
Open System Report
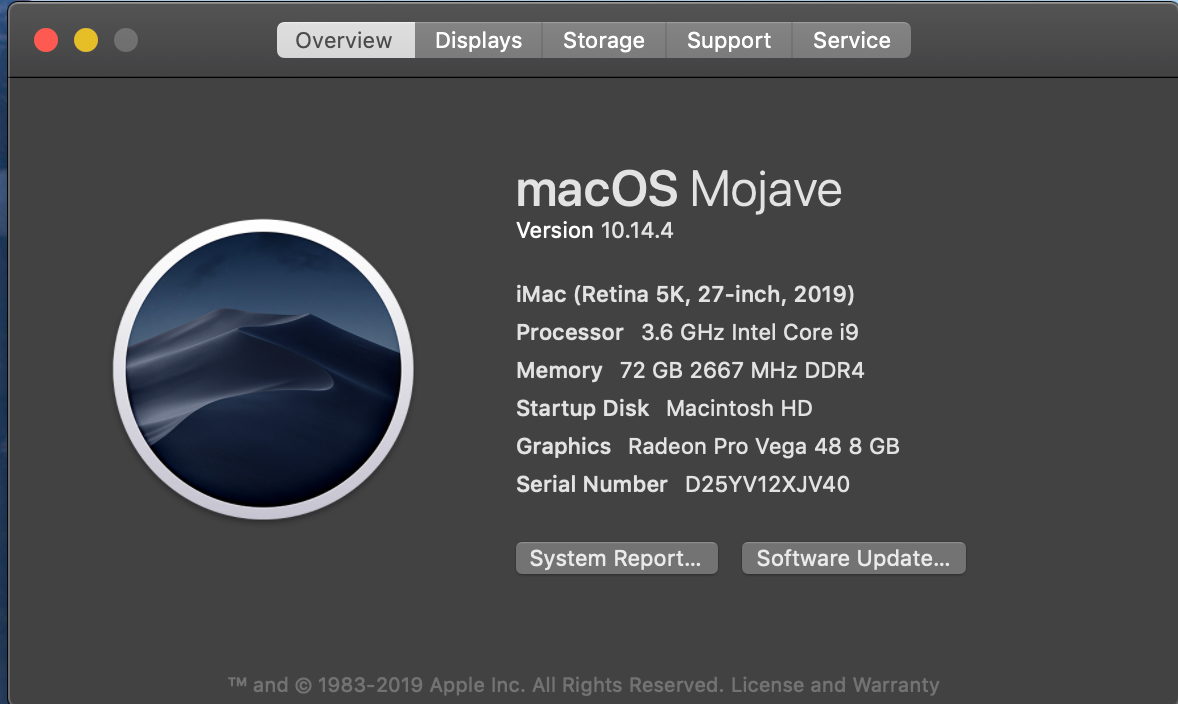pos(616,558)
